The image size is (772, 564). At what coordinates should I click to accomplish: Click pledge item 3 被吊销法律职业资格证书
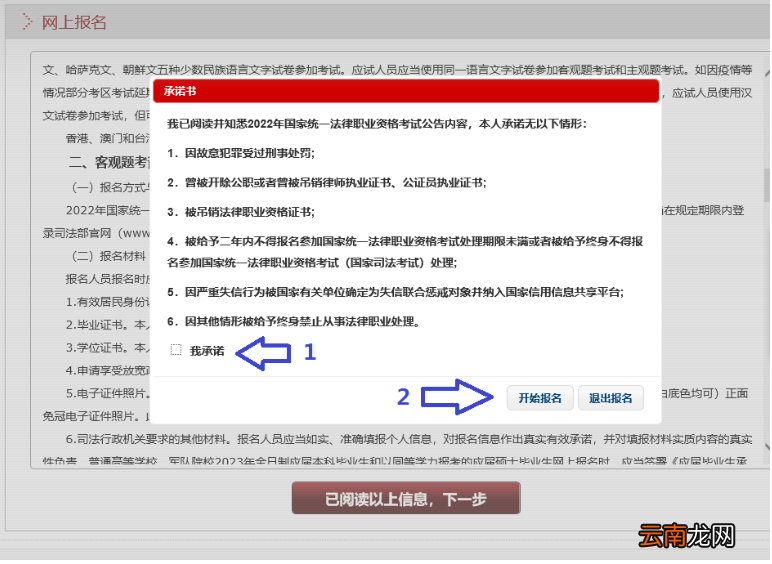[x=241, y=212]
